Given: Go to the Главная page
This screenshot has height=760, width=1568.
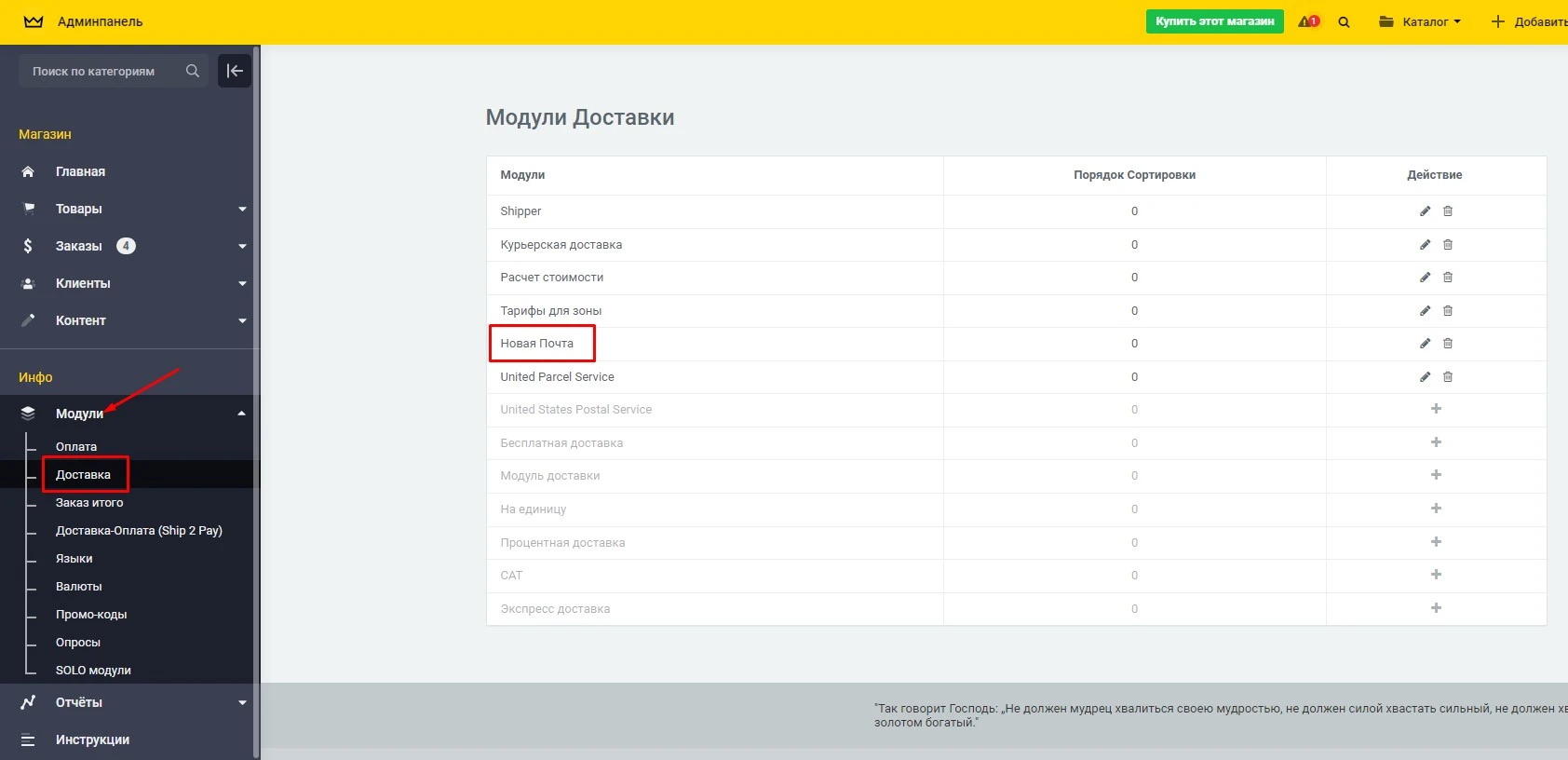Looking at the screenshot, I should (80, 171).
